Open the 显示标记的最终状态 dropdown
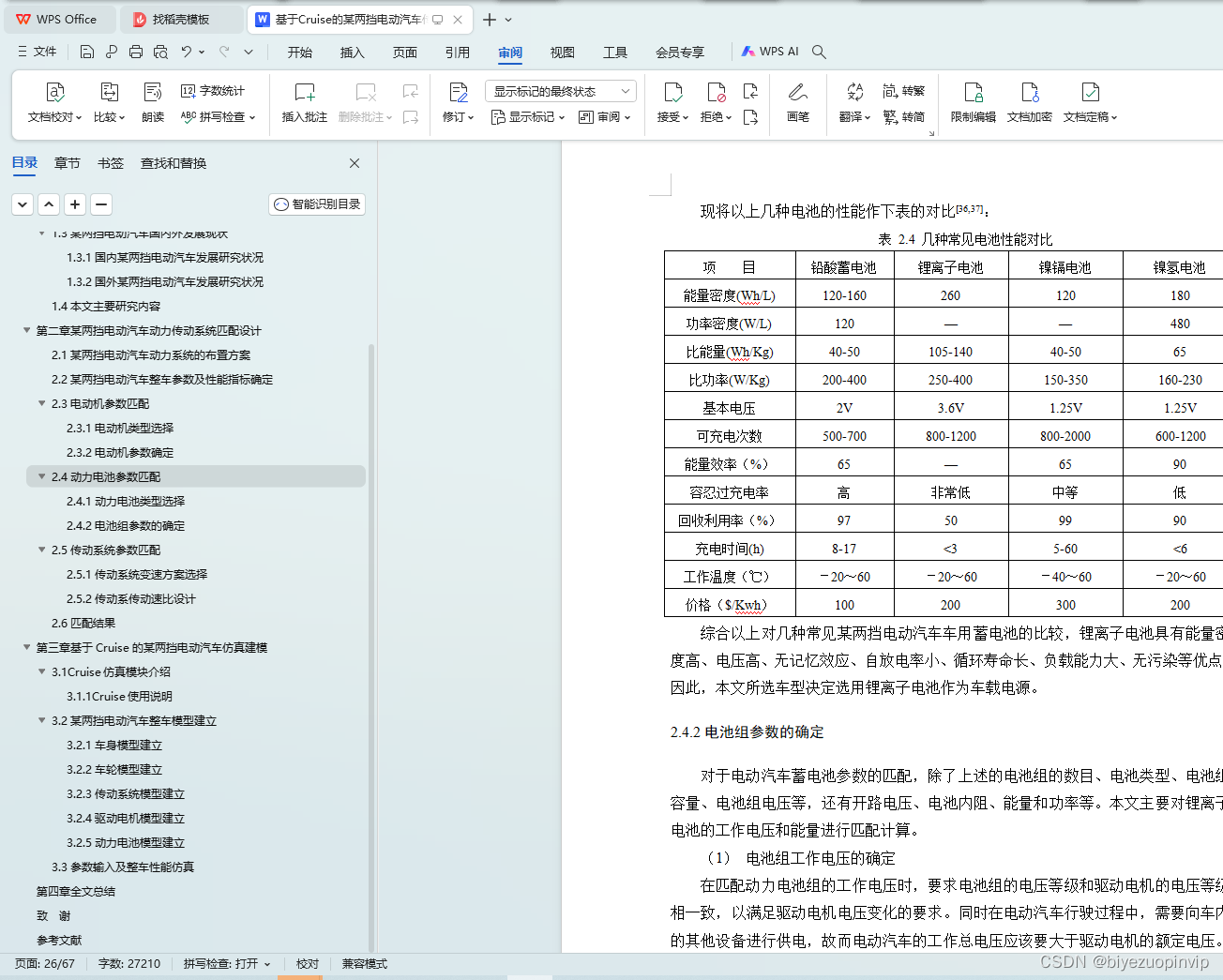Screen dimensions: 1223x980 click(x=561, y=91)
